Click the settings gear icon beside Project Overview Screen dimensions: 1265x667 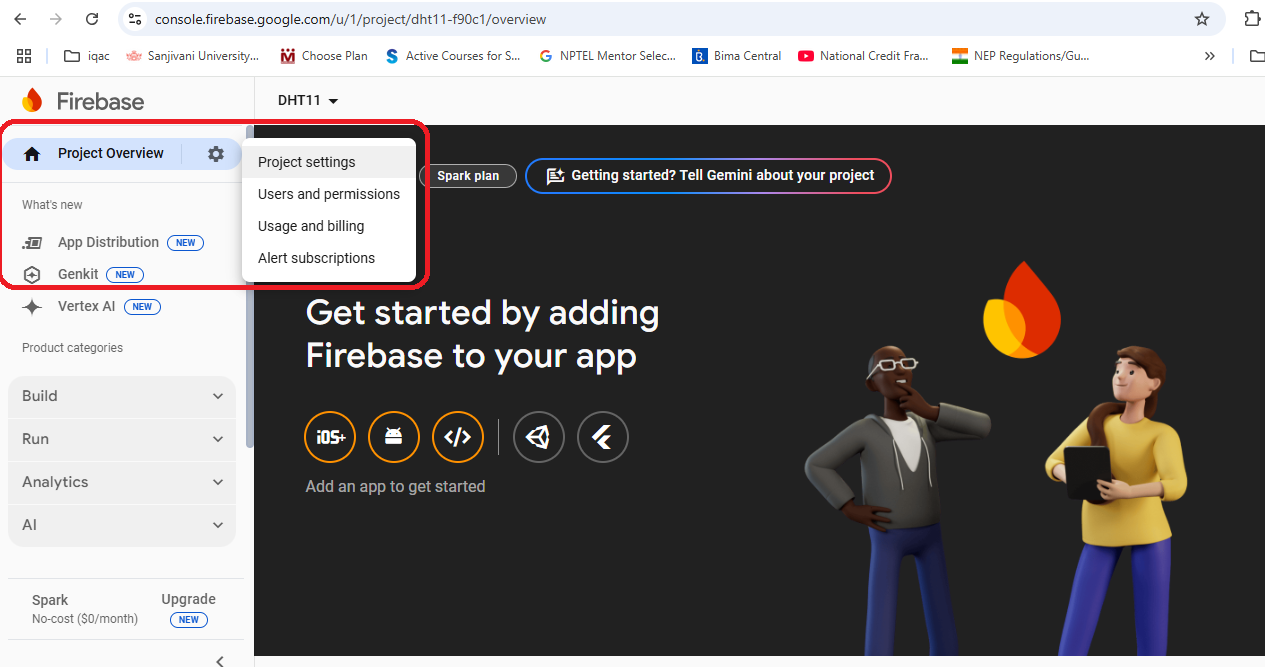(x=216, y=154)
